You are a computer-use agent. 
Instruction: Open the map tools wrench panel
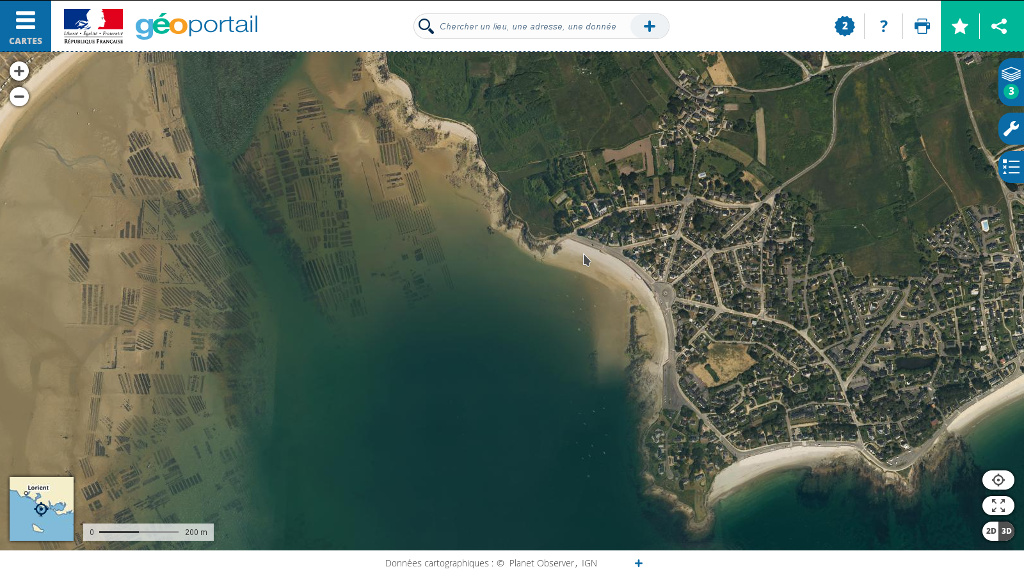1010,129
